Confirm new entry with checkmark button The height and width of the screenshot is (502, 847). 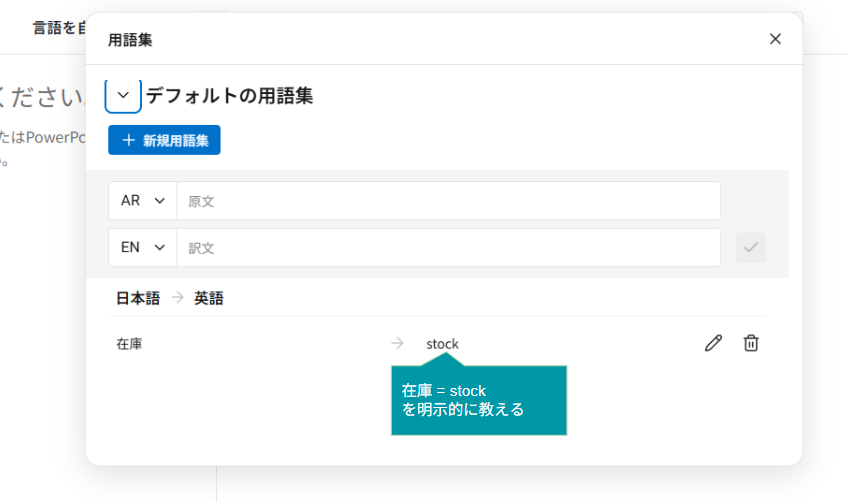point(751,247)
